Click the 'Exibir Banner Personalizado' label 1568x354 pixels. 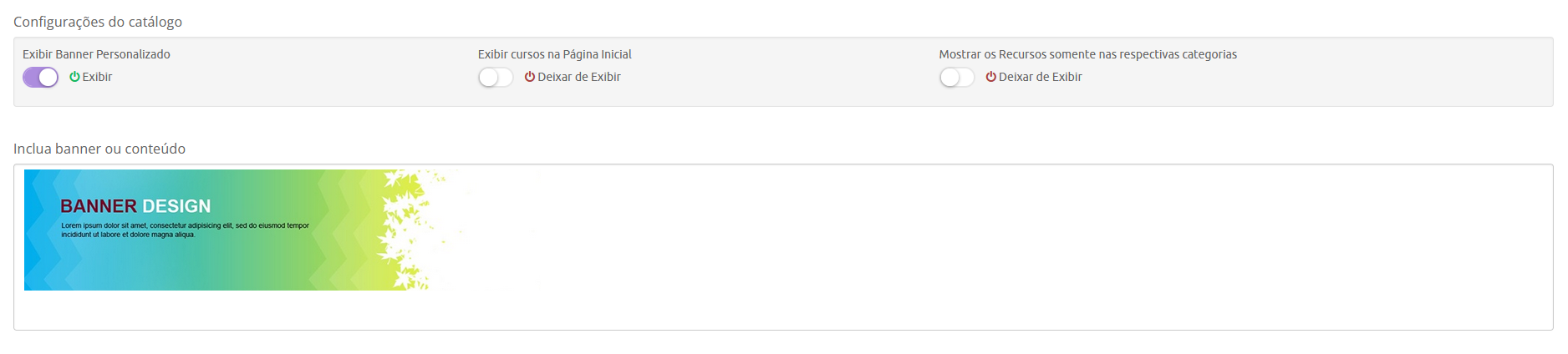[96, 54]
